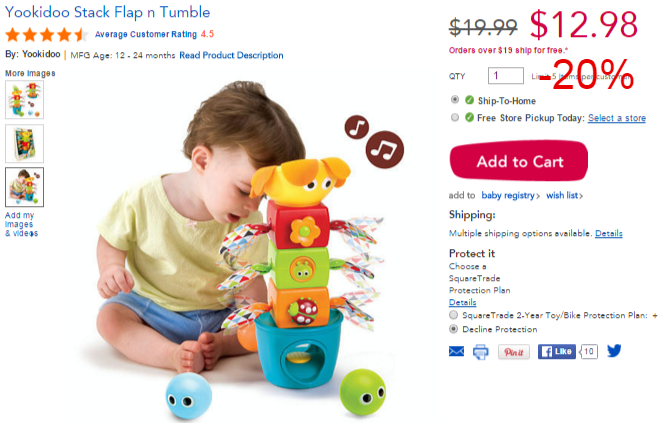View the first product thumbnail image
658x423 pixels.
(x=24, y=99)
